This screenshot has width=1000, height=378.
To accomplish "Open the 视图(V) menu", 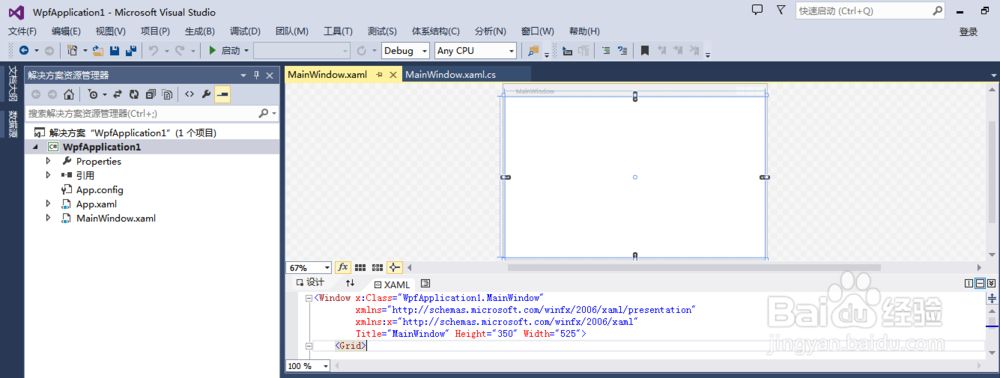I will click(x=110, y=31).
